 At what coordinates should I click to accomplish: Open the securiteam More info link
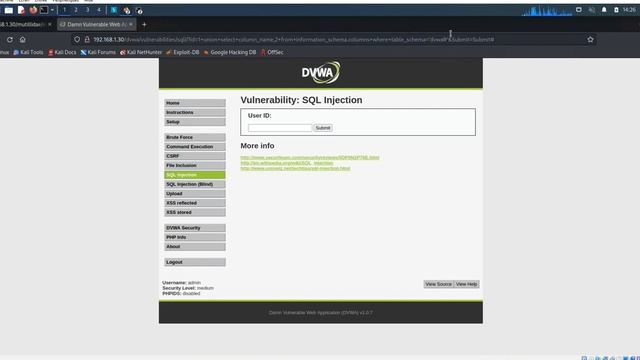310,158
